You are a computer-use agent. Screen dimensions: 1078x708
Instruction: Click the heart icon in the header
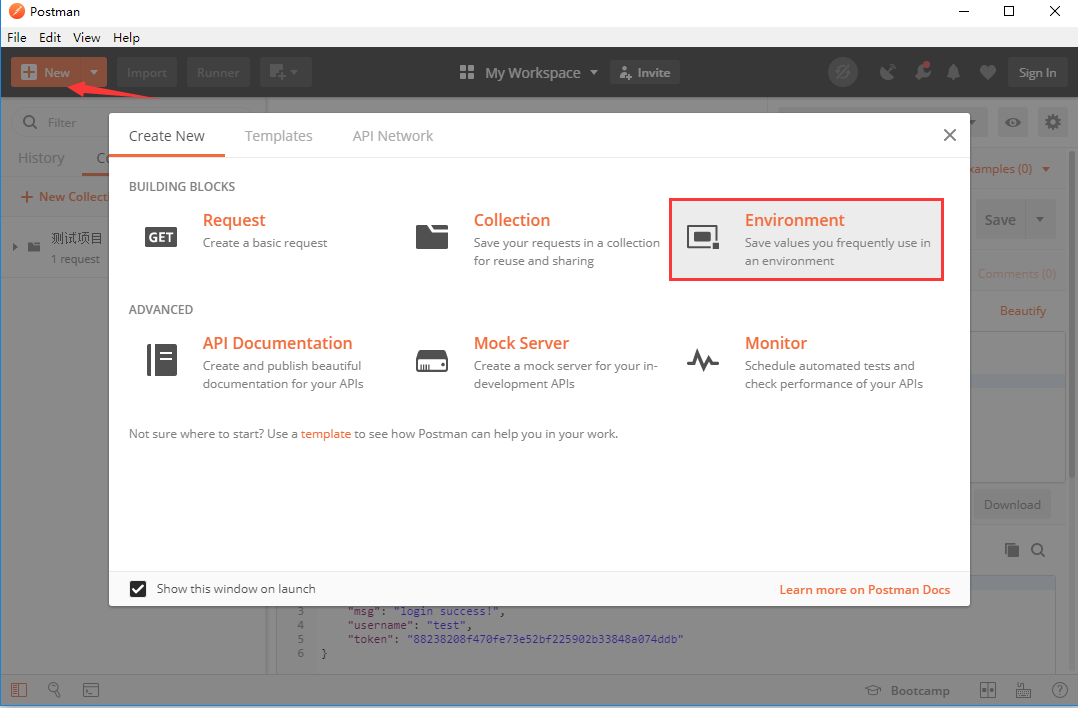[x=988, y=72]
